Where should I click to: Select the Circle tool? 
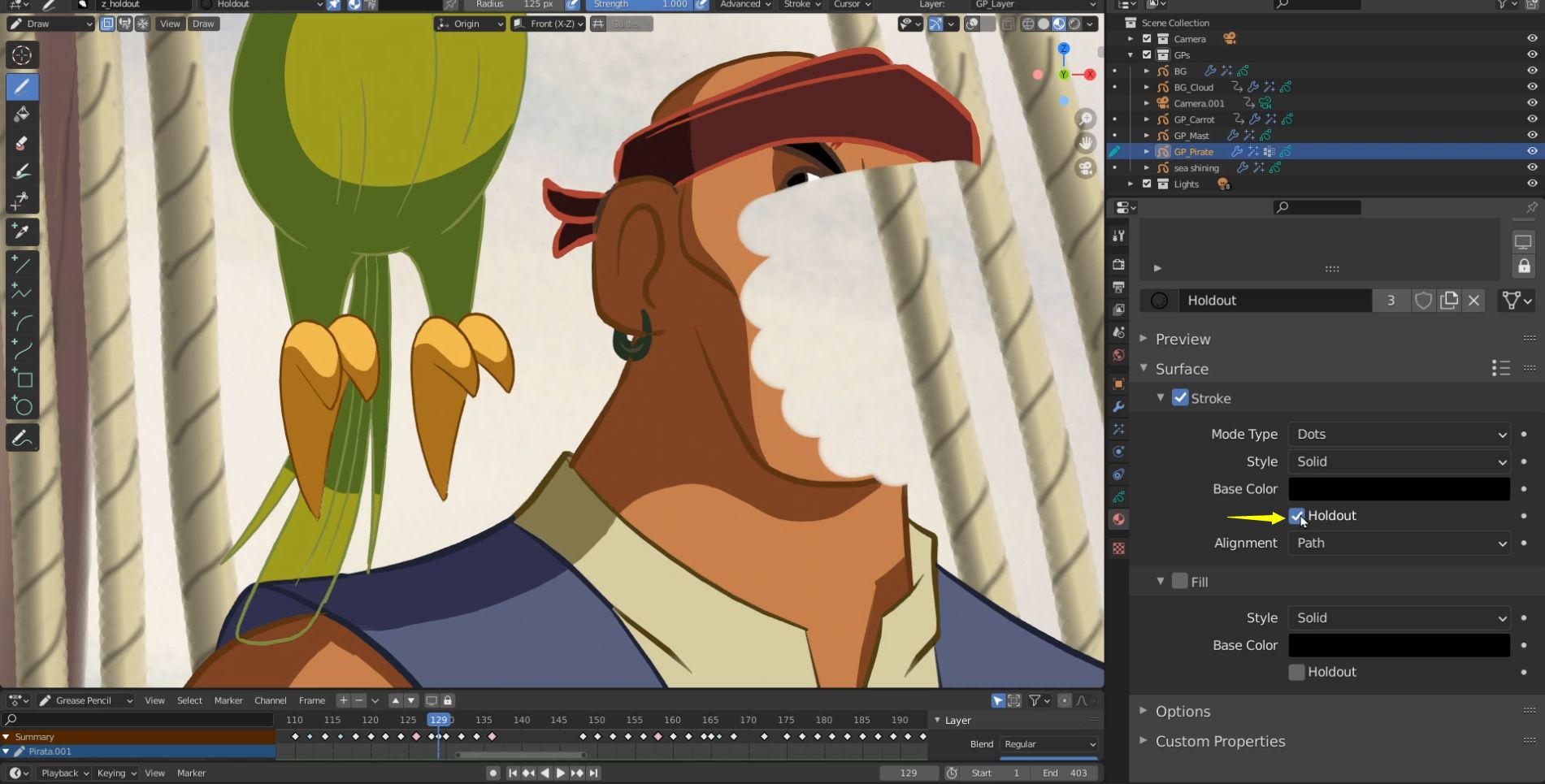[x=22, y=406]
